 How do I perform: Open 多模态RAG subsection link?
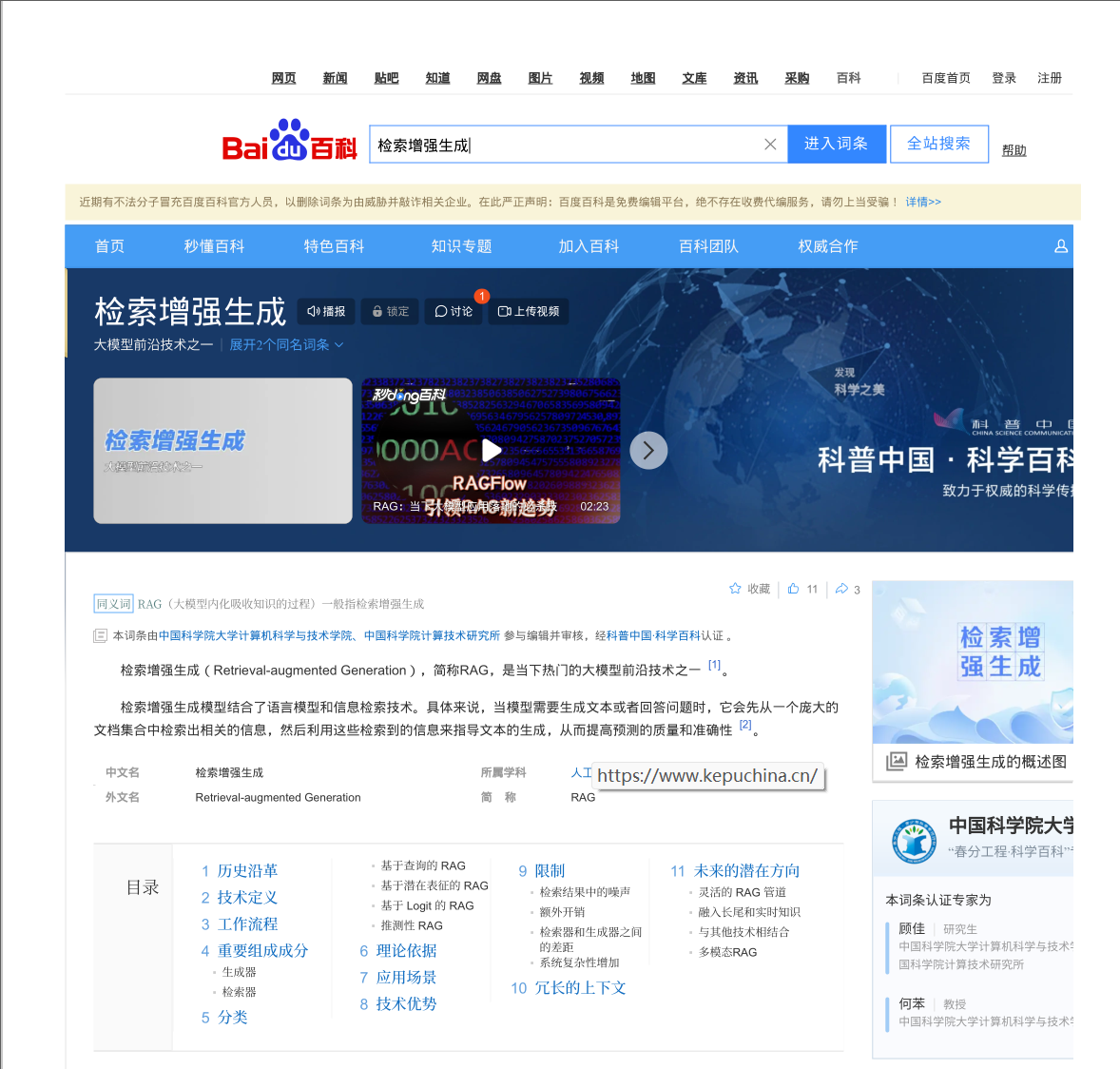(728, 952)
